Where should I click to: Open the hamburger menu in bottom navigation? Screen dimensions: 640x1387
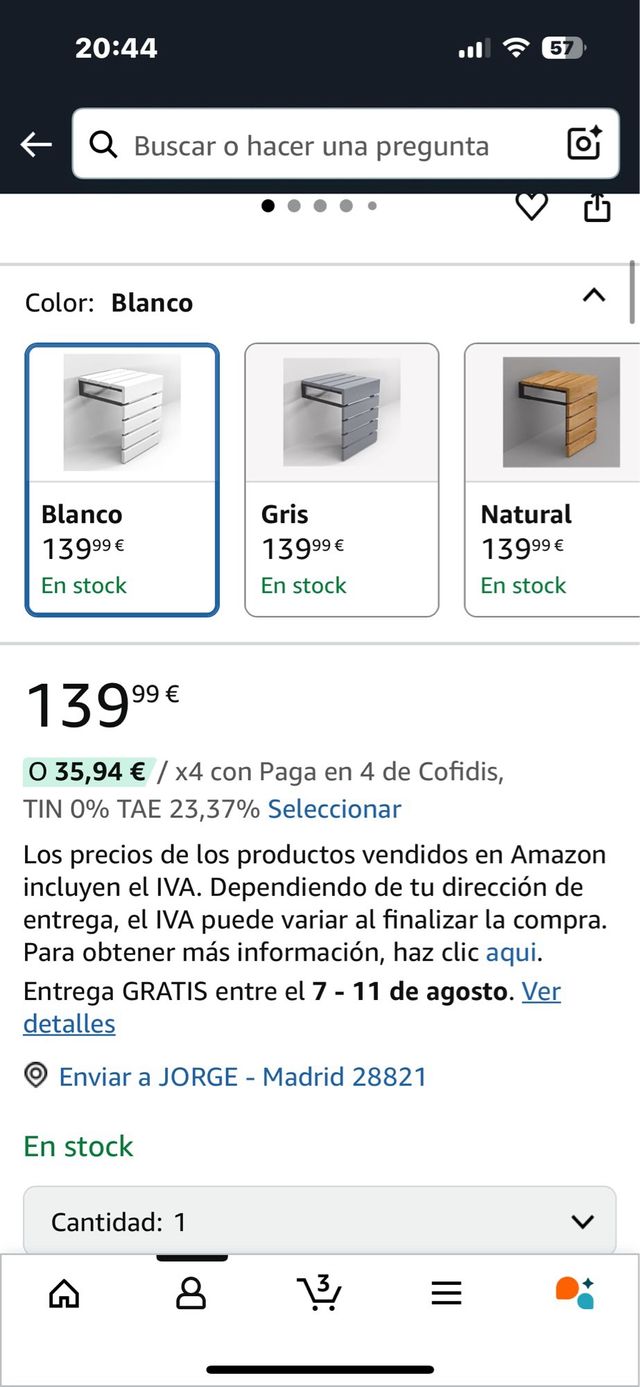[x=446, y=1292]
